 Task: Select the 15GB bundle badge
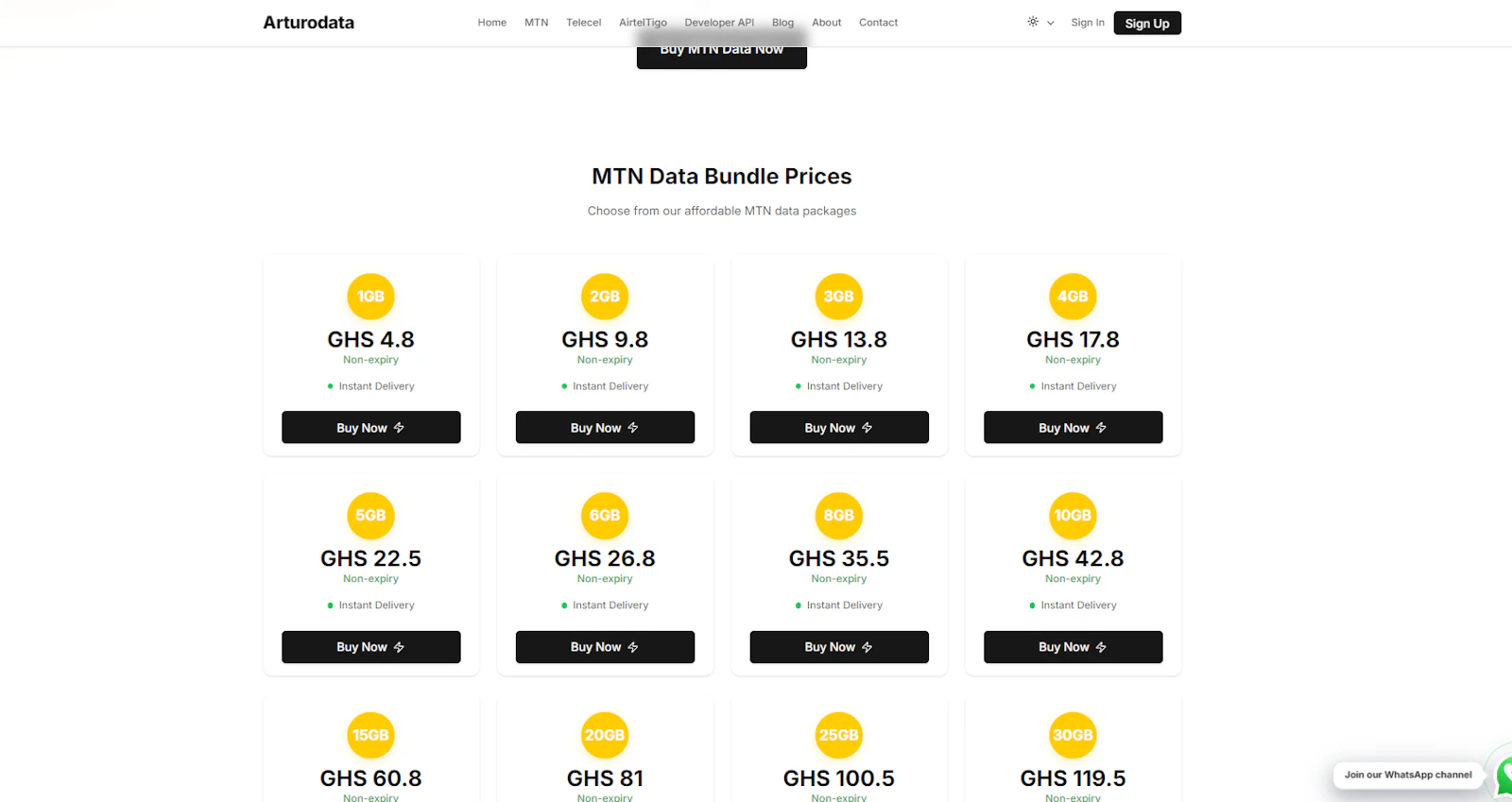[x=370, y=735]
